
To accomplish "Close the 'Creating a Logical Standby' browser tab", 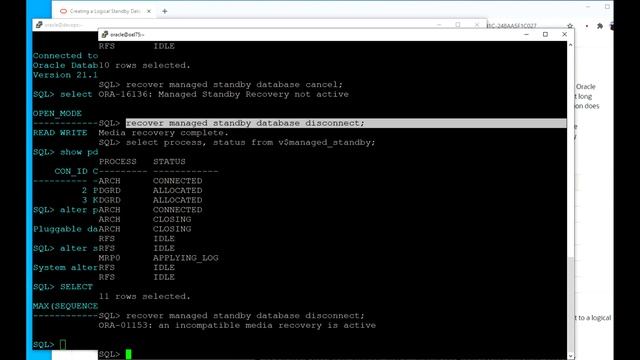I will click(x=149, y=11).
